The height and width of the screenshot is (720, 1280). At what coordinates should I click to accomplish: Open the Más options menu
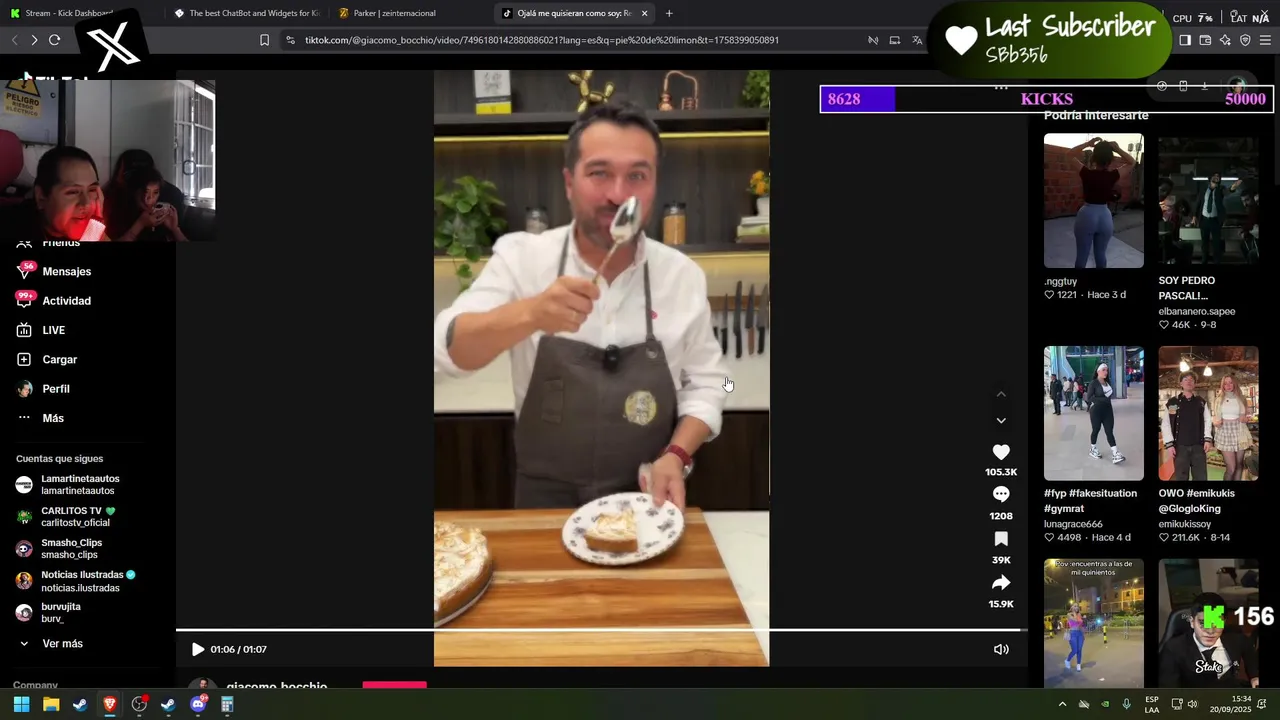[x=52, y=418]
